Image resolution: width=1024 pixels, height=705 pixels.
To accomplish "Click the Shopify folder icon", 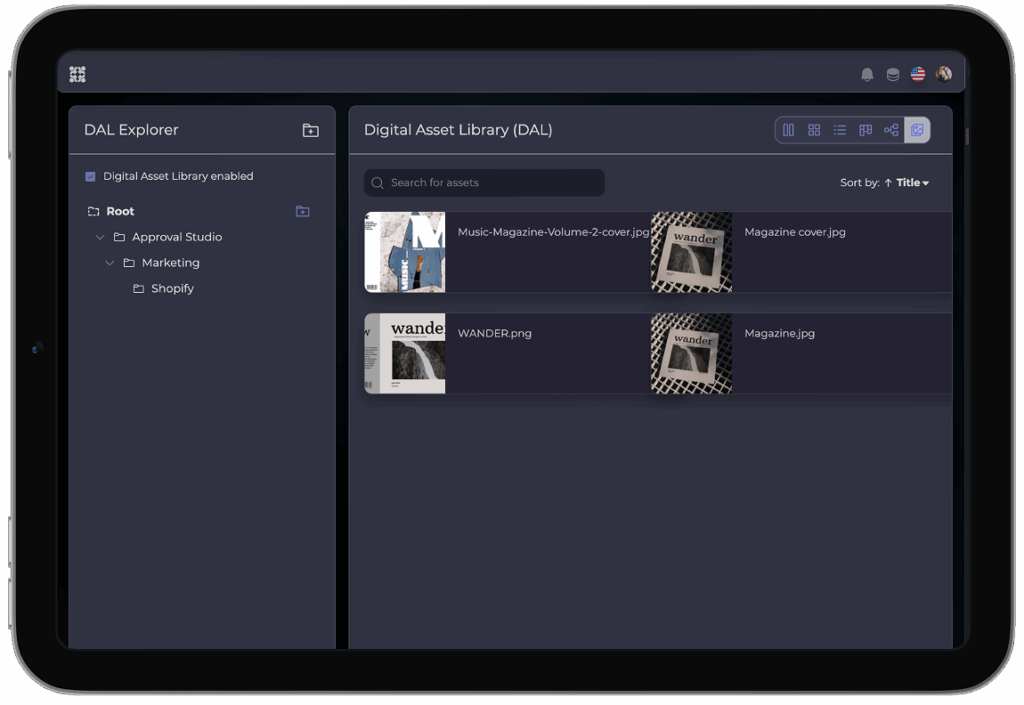I will (138, 289).
